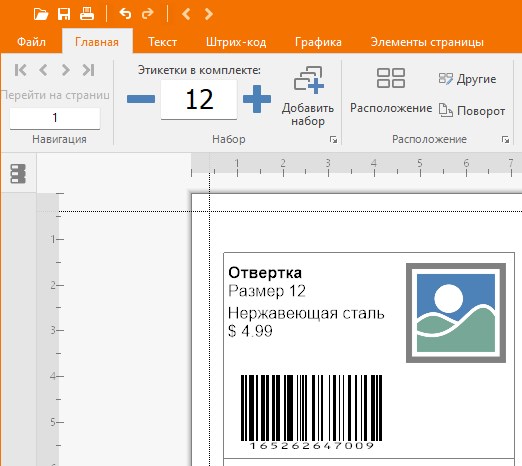This screenshot has height=466, width=522.
Task: Open file using the folder icon
Action: pyautogui.click(x=41, y=14)
